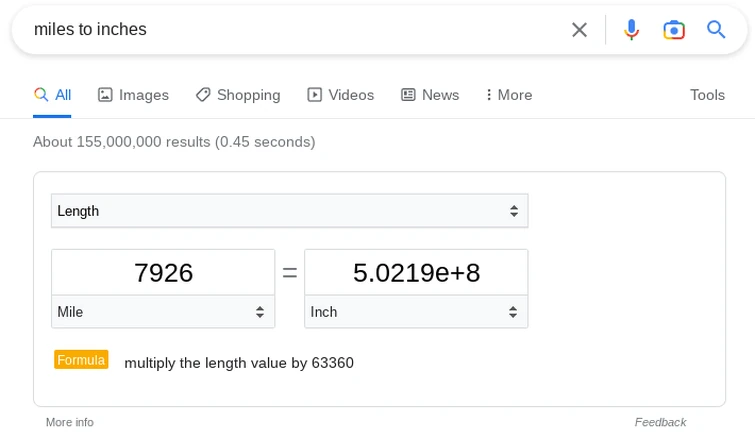Click the More info link
Image resolution: width=755 pixels, height=438 pixels.
pos(70,422)
